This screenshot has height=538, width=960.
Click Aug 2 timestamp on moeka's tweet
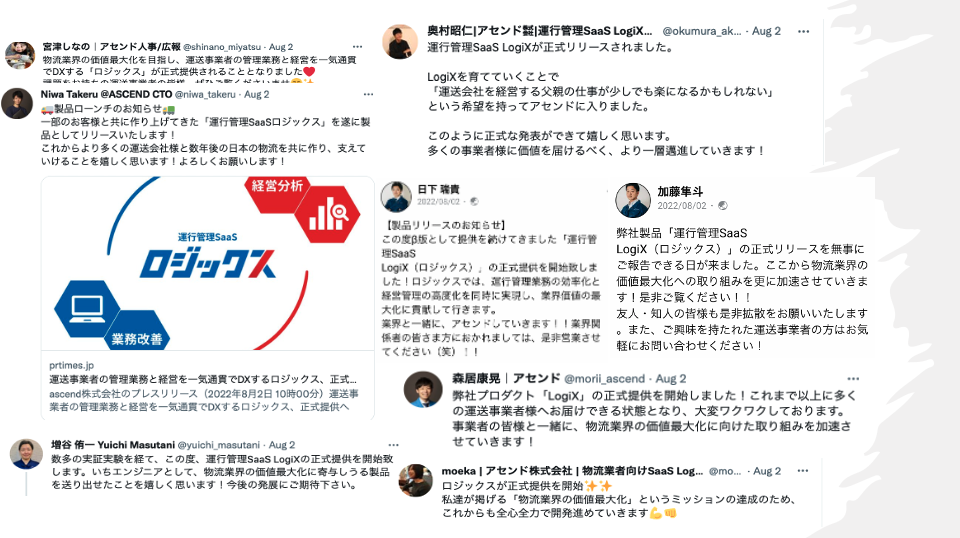tap(767, 471)
